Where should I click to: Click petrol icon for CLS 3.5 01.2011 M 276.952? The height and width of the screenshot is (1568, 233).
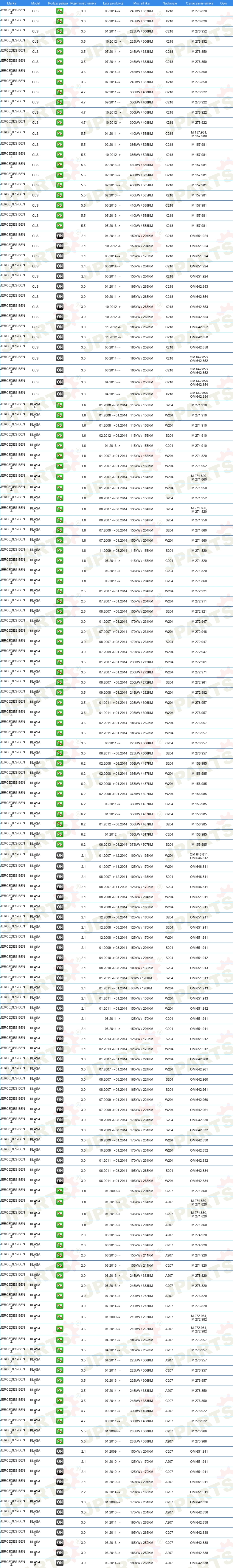60,32
